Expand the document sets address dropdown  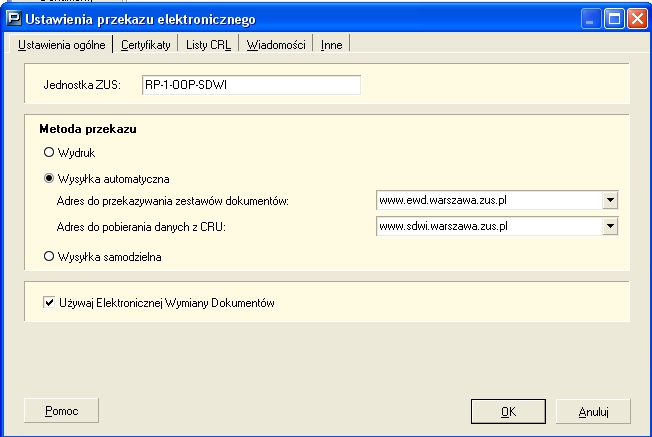(610, 201)
